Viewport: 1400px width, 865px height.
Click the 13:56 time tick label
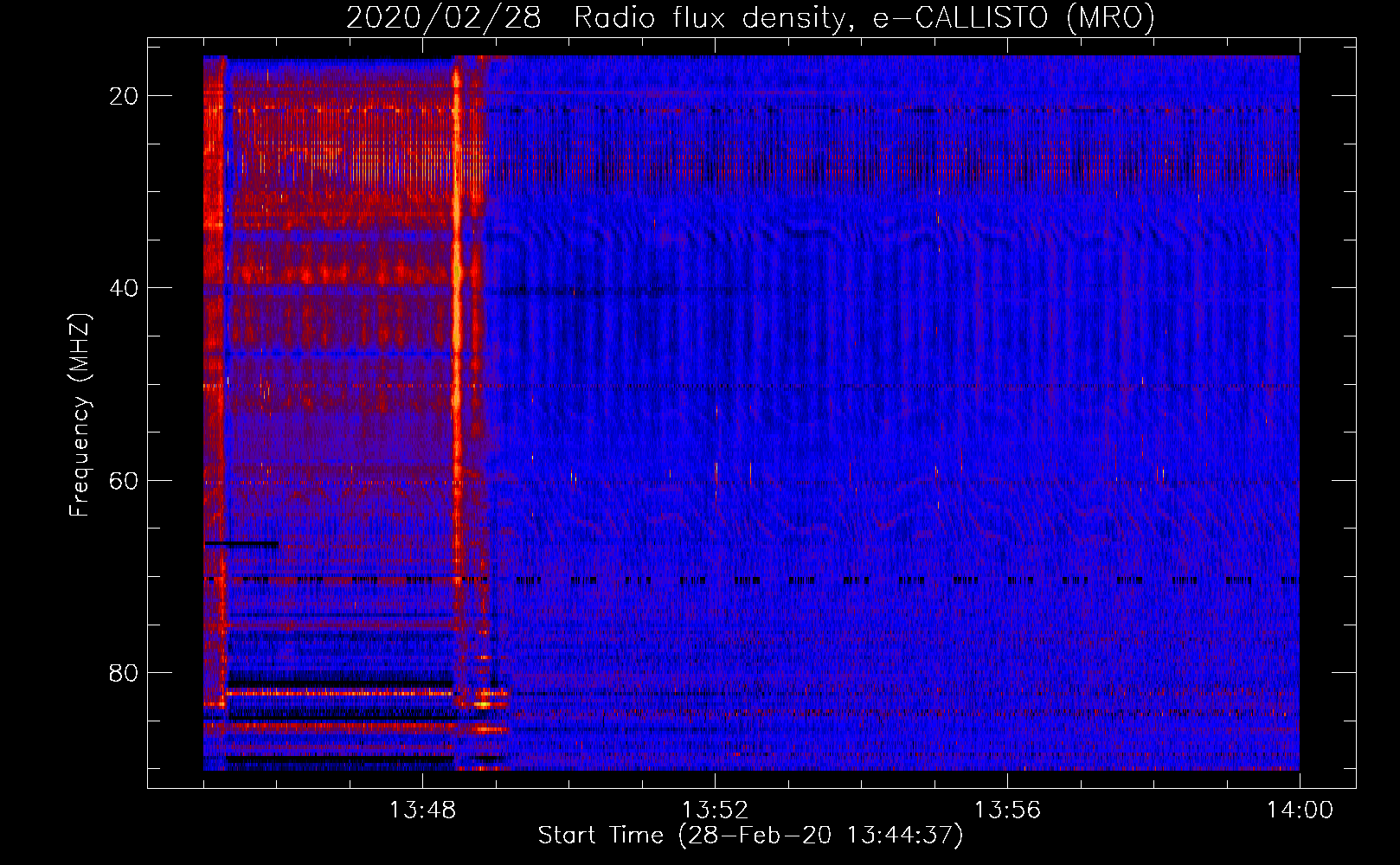point(1007,811)
